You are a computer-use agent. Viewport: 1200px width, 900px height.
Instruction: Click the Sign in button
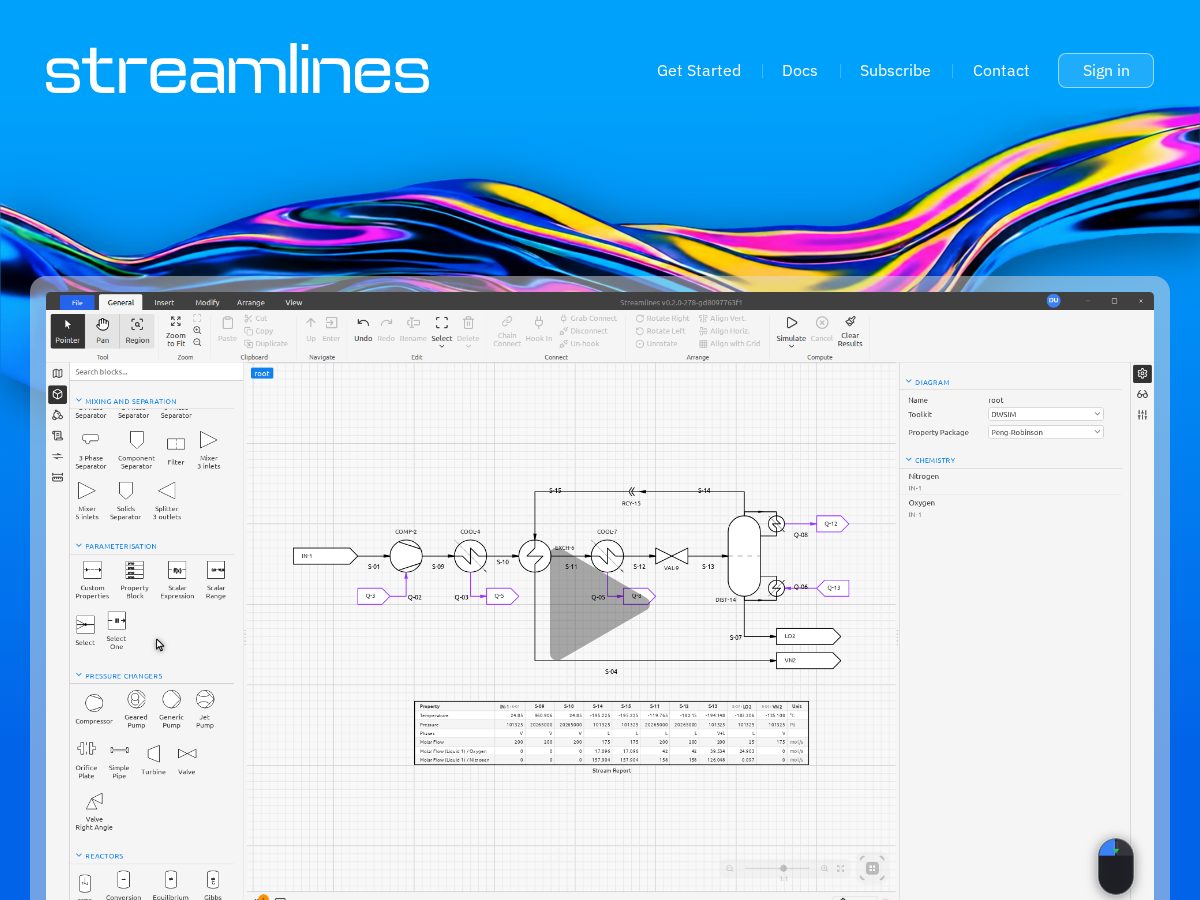[x=1106, y=71]
